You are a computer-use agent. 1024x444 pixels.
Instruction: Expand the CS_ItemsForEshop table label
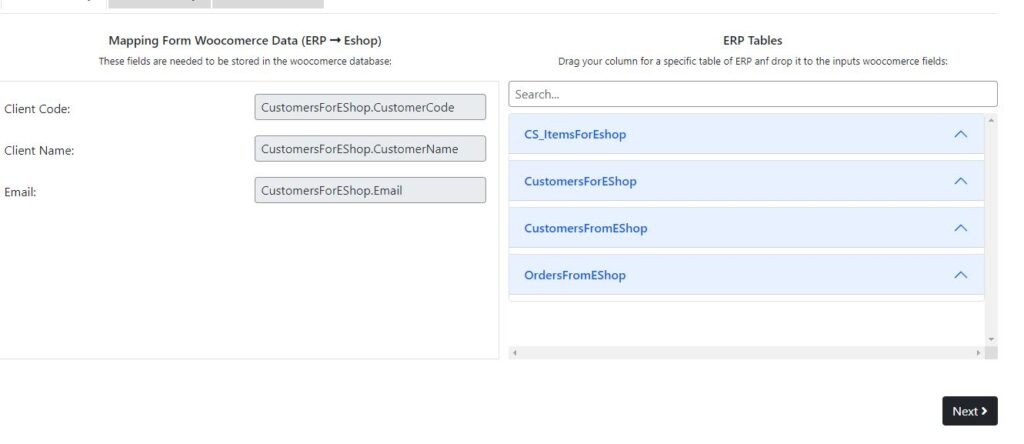tap(575, 134)
